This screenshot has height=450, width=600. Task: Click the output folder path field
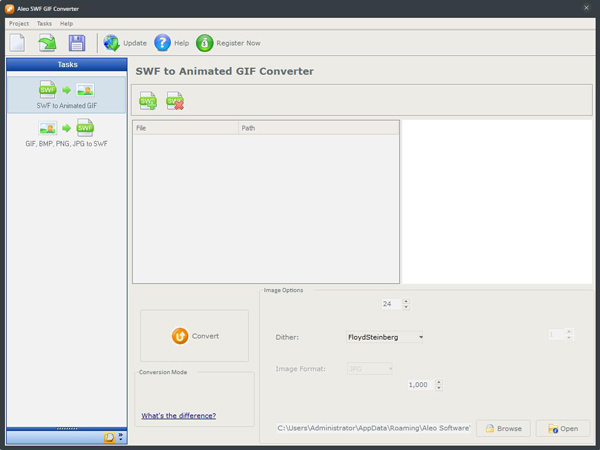[x=373, y=428]
